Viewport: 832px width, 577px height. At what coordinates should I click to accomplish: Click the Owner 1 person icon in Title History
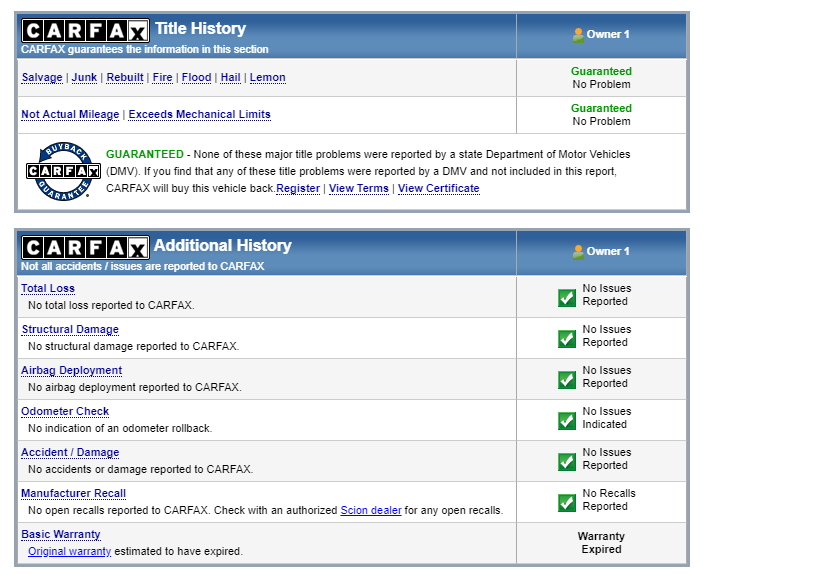[x=578, y=35]
